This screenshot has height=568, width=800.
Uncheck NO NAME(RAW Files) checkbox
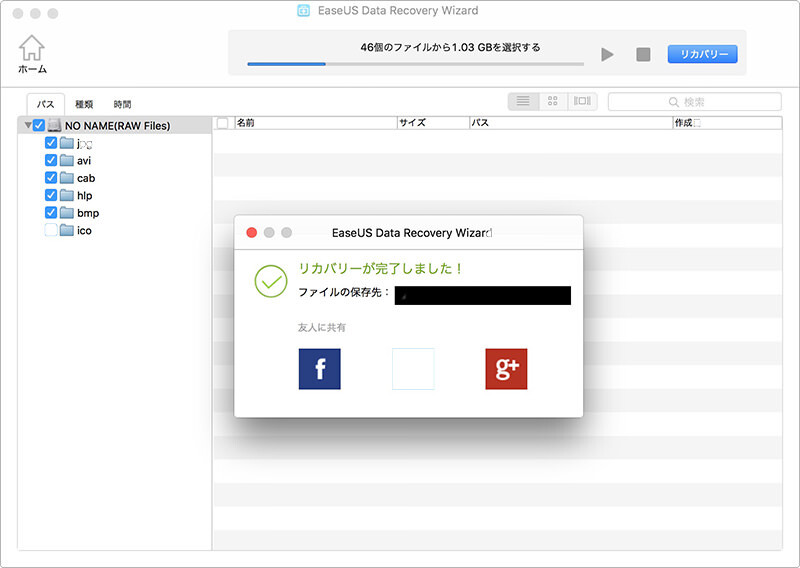pos(39,125)
